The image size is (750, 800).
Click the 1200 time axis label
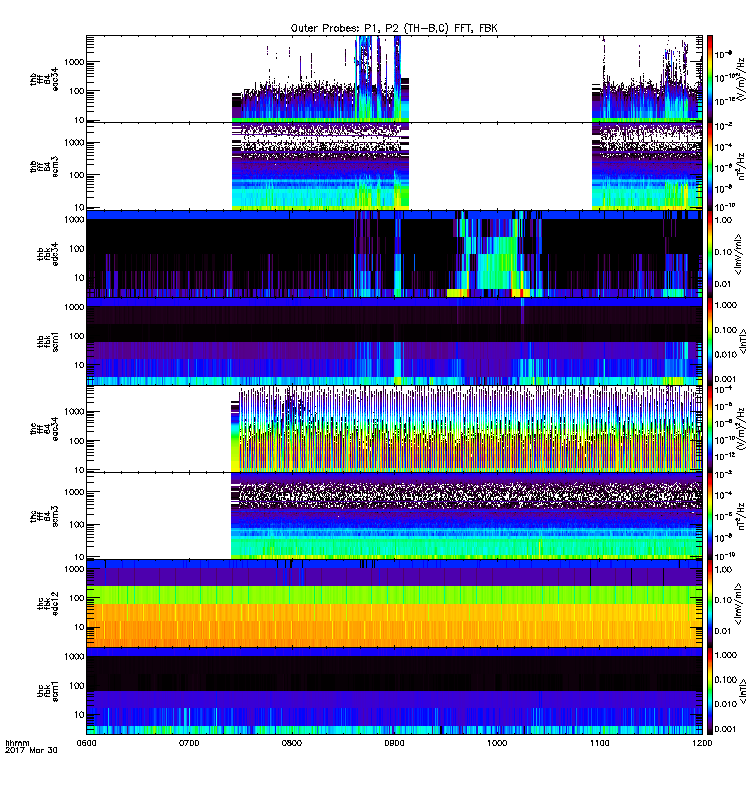coord(702,743)
